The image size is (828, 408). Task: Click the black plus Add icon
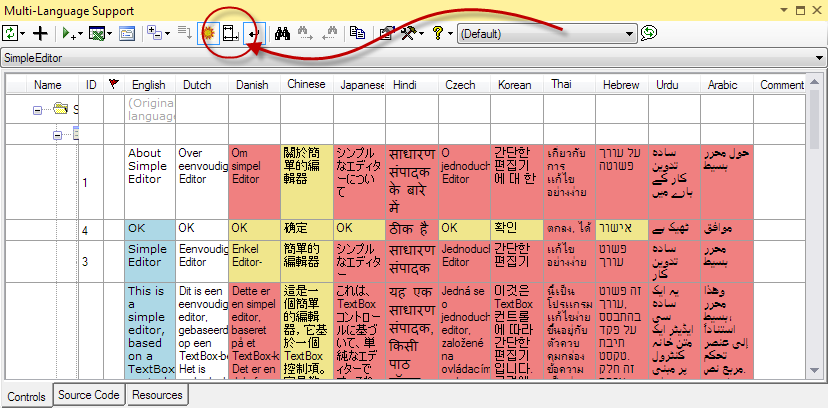(41, 33)
